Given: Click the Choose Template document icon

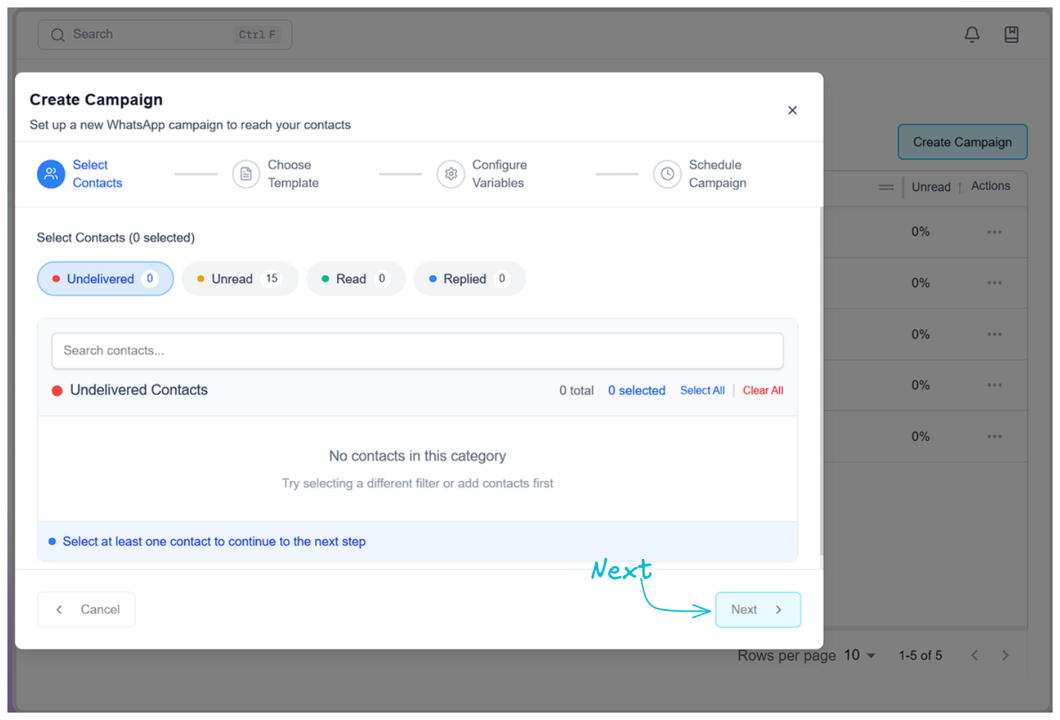Looking at the screenshot, I should [x=246, y=174].
